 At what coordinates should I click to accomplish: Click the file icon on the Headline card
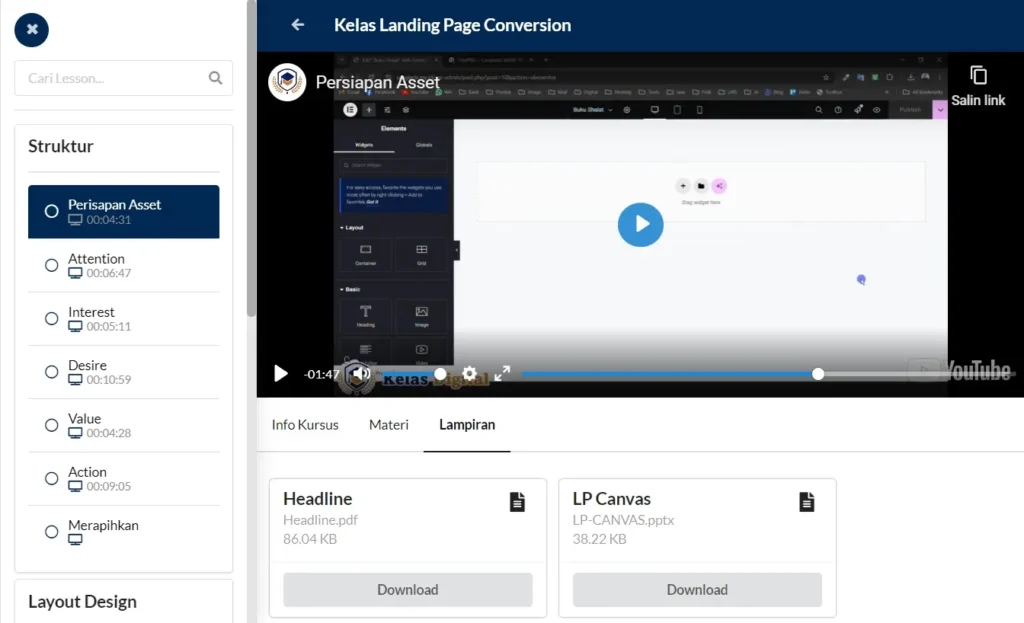coord(517,502)
